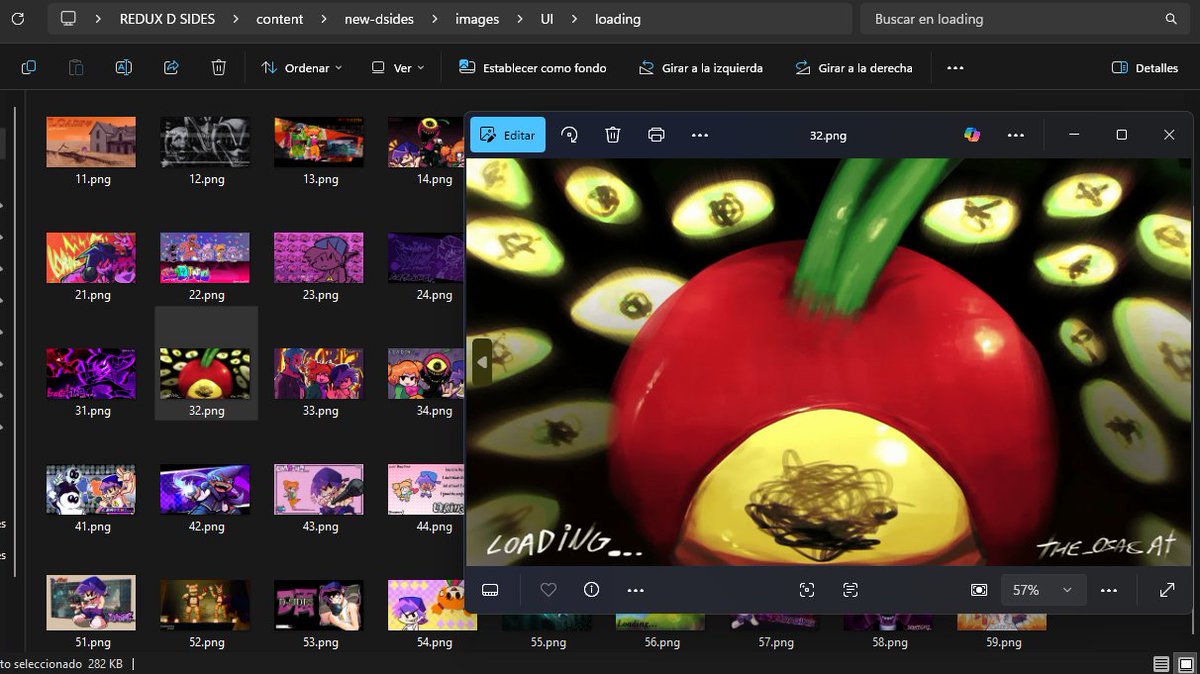Navigate to REDUX D SIDES breadcrumb

167,19
